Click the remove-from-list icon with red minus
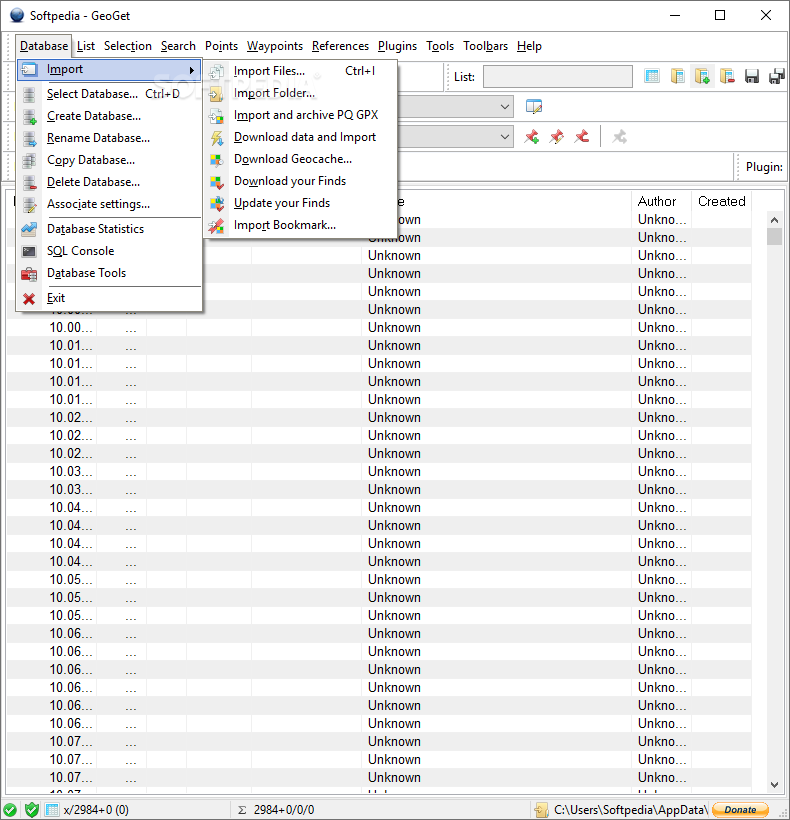Viewport: 790px width, 820px height. click(x=727, y=76)
